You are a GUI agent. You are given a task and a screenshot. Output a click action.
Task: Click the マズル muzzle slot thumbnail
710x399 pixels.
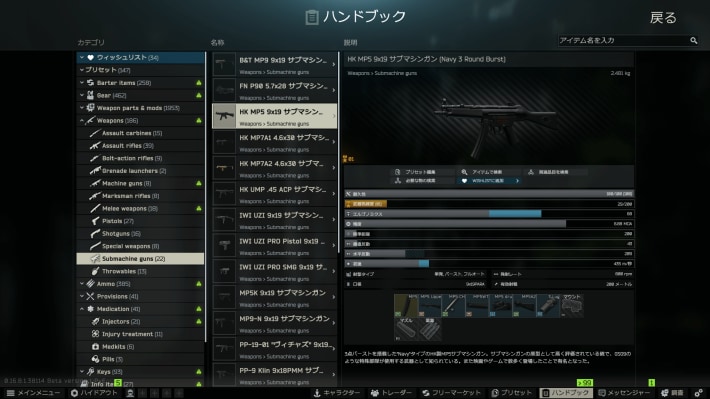point(406,329)
